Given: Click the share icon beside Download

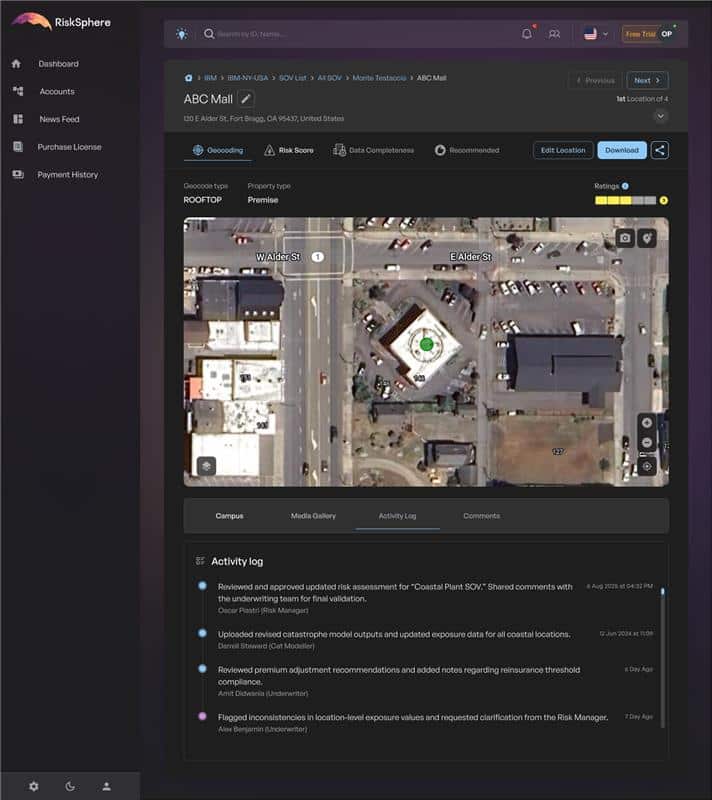Looking at the screenshot, I should [660, 150].
